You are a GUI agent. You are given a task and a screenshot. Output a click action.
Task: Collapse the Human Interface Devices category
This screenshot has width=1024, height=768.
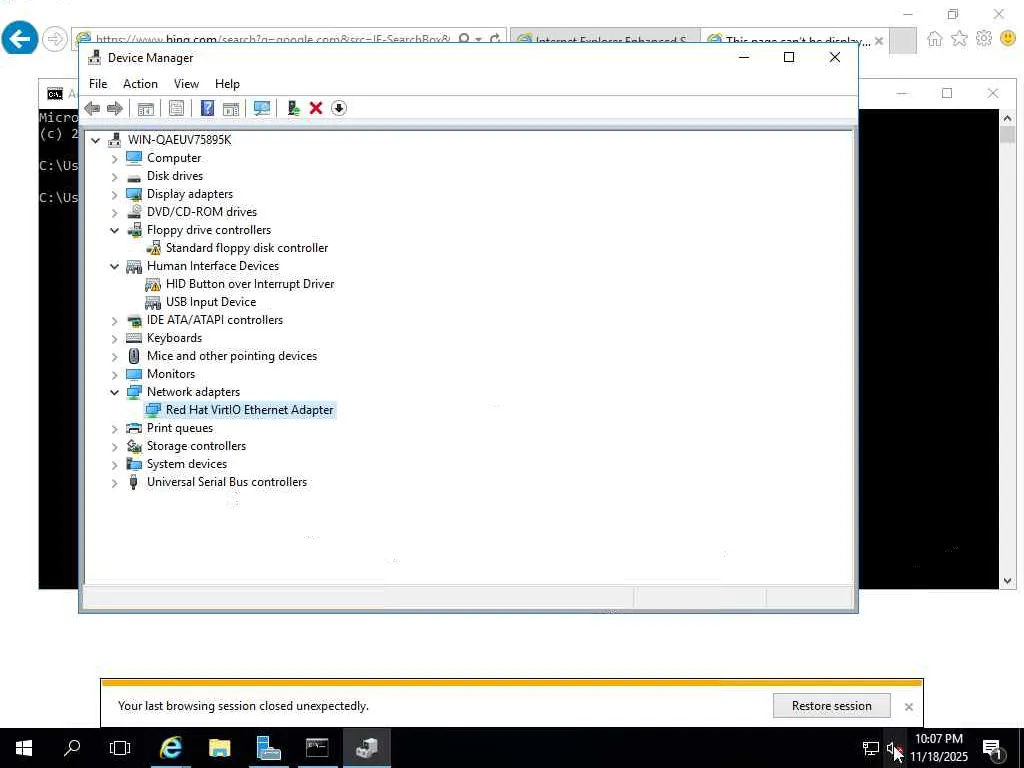pyautogui.click(x=114, y=266)
